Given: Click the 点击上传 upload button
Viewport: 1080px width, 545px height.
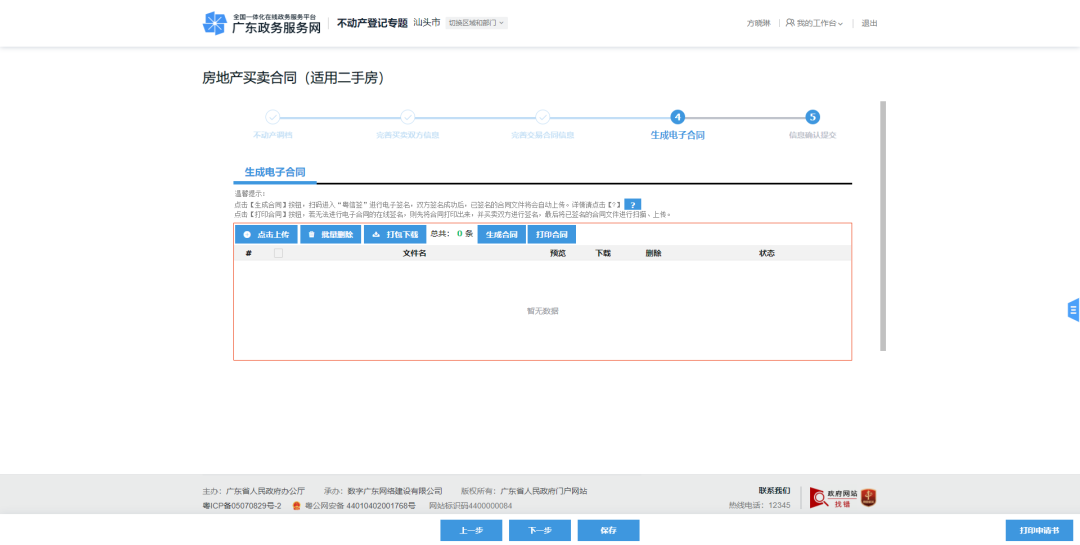Looking at the screenshot, I should click(x=266, y=234).
